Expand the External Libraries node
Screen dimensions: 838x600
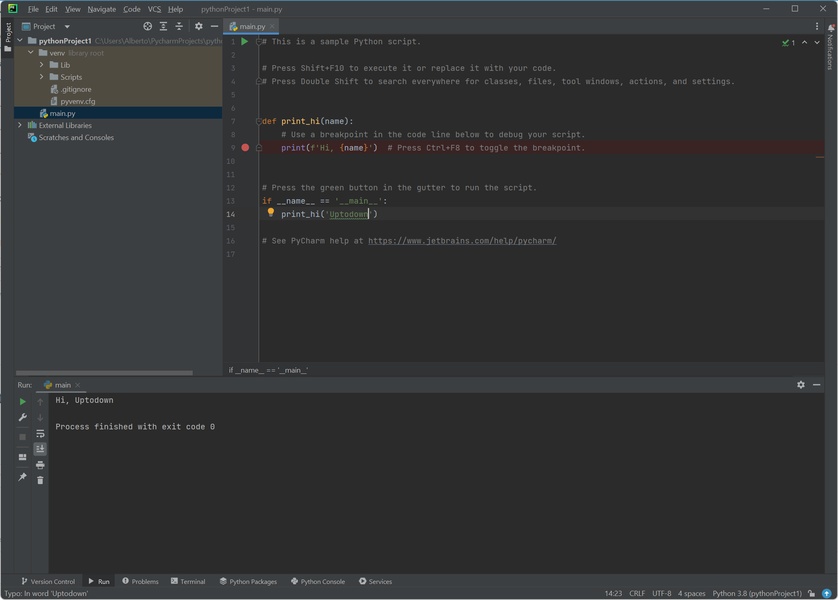point(20,126)
